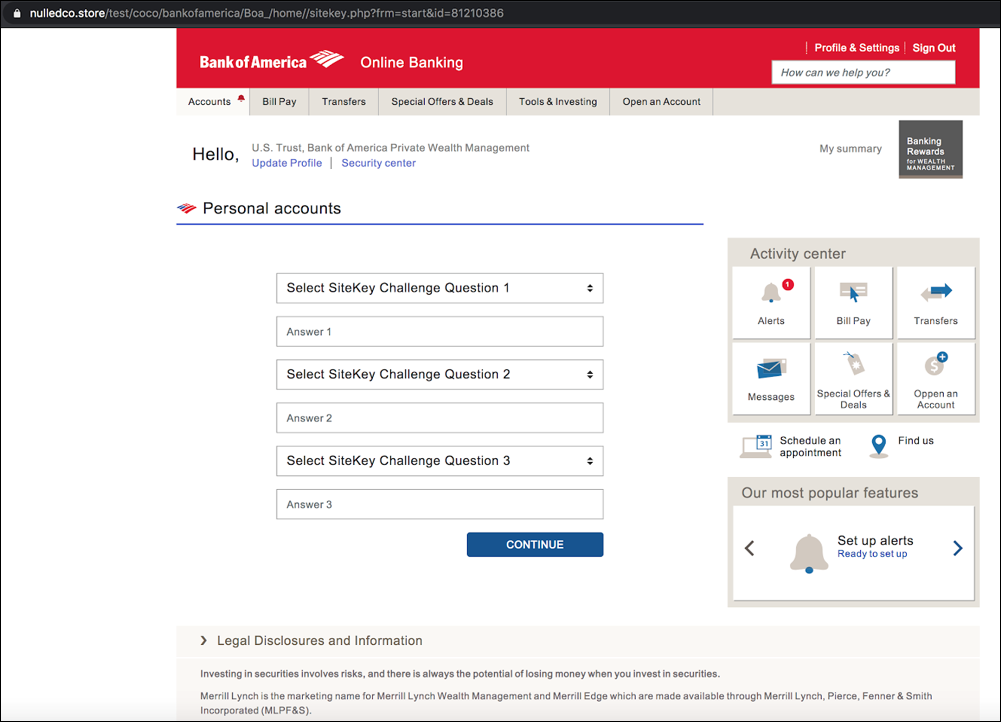Image resolution: width=1001 pixels, height=722 pixels.
Task: Click the Alerts bell icon in Activity center
Action: click(771, 292)
